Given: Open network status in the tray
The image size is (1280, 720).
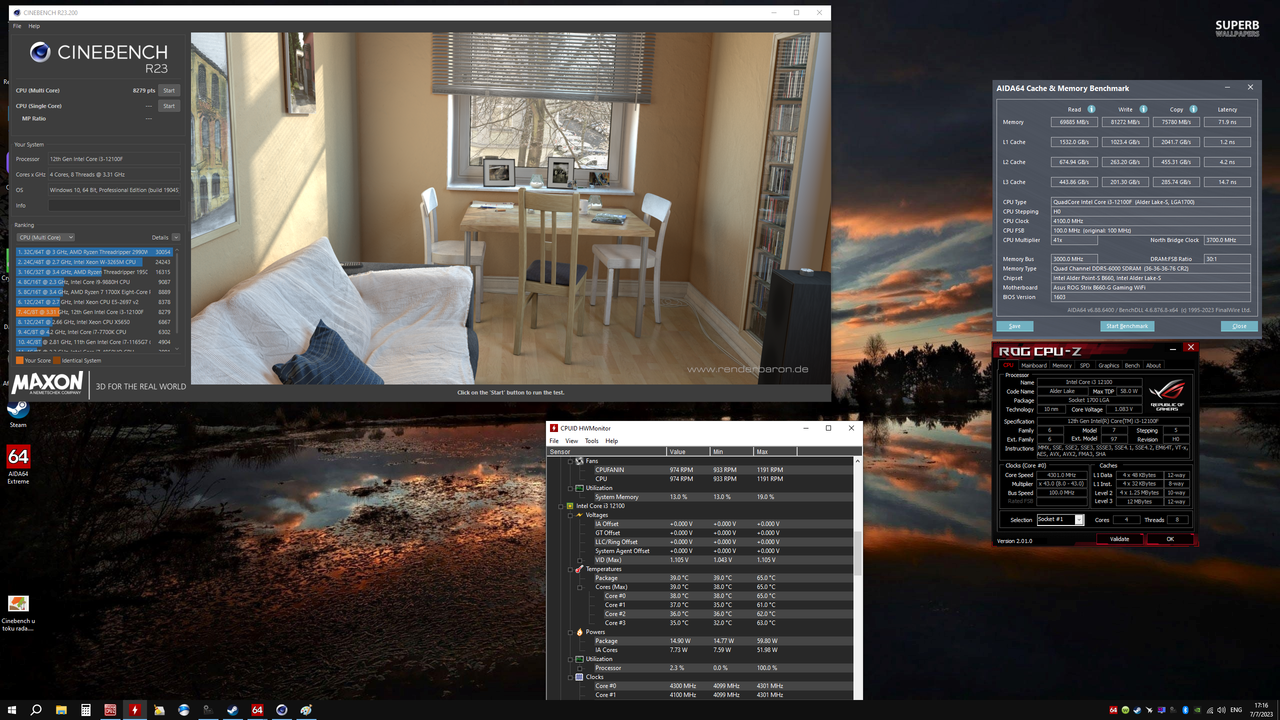Looking at the screenshot, I should click(1209, 710).
